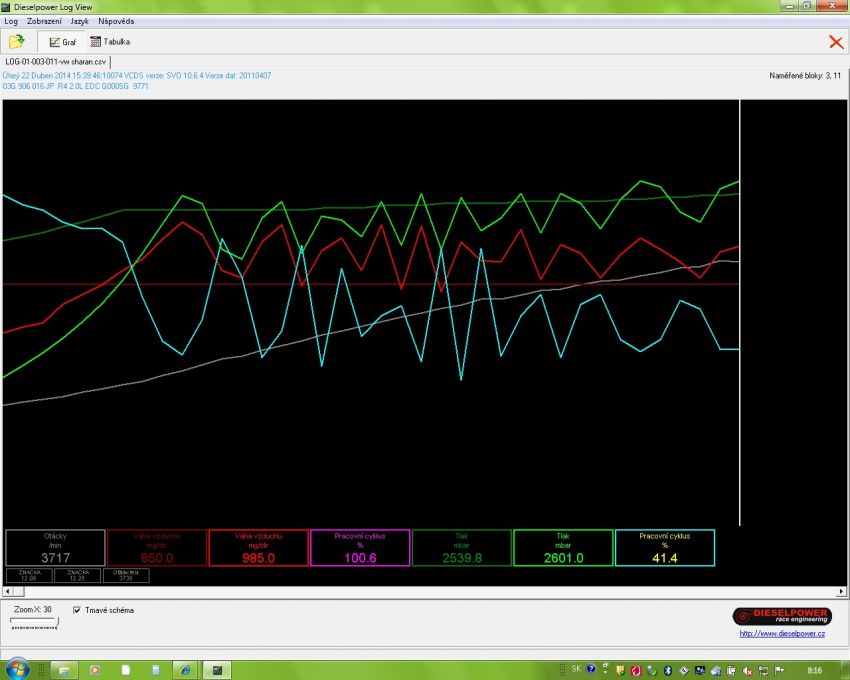Click the muted volume tray icon
850x680 pixels.
(x=747, y=671)
